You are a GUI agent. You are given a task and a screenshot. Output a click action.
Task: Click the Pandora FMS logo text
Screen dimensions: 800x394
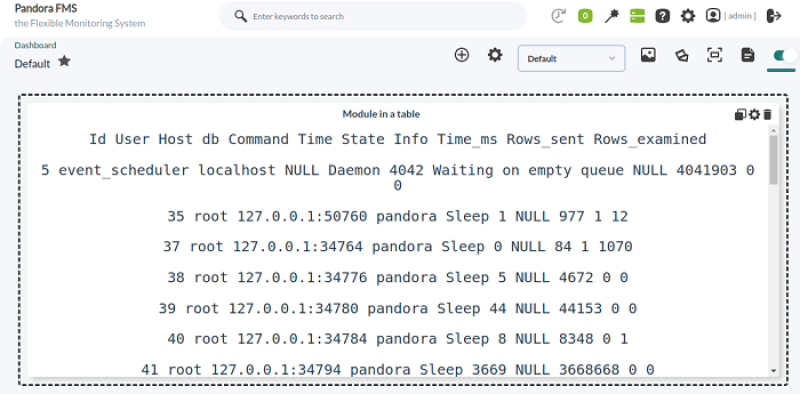pos(46,8)
